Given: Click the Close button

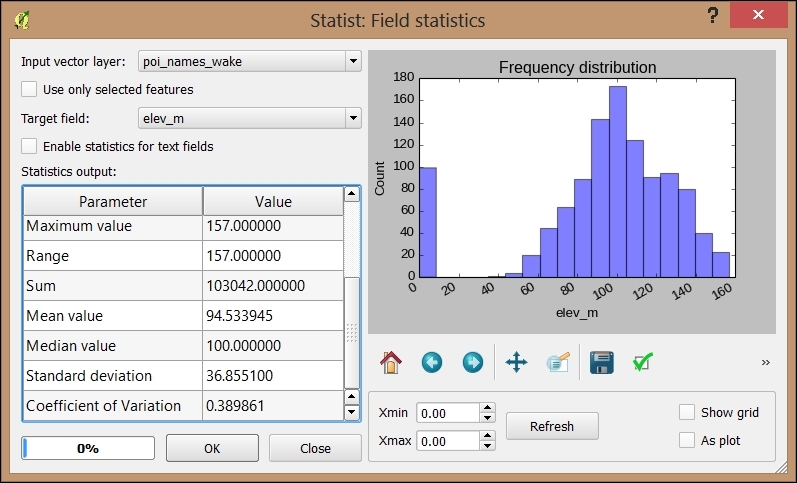Looking at the screenshot, I should 315,449.
